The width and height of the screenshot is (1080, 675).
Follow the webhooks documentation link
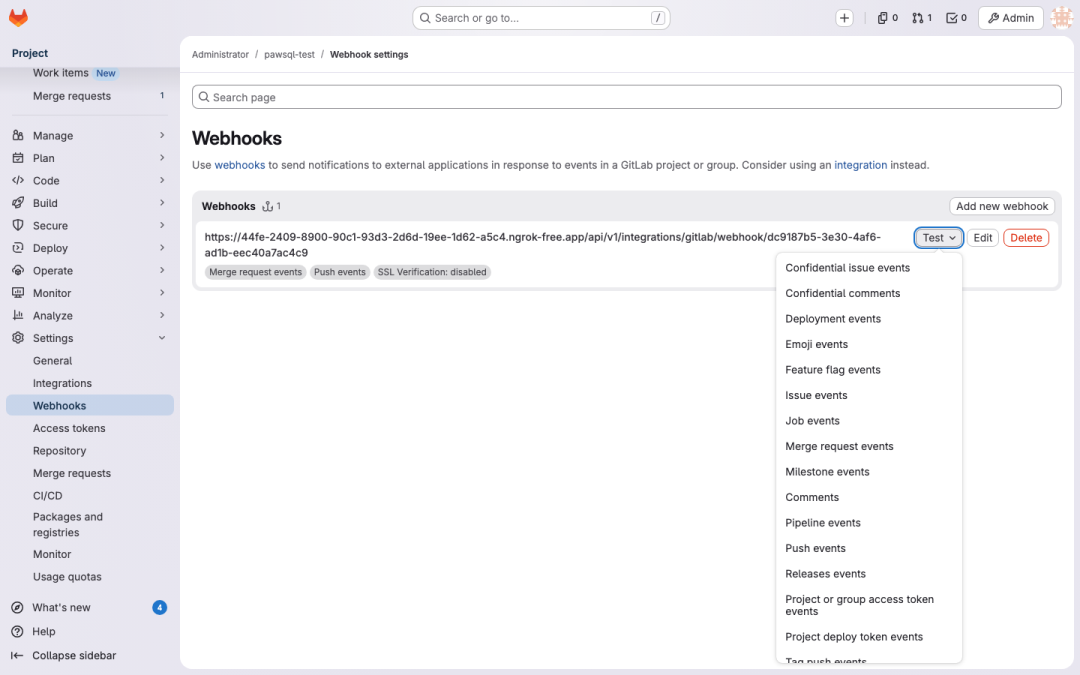tap(240, 165)
